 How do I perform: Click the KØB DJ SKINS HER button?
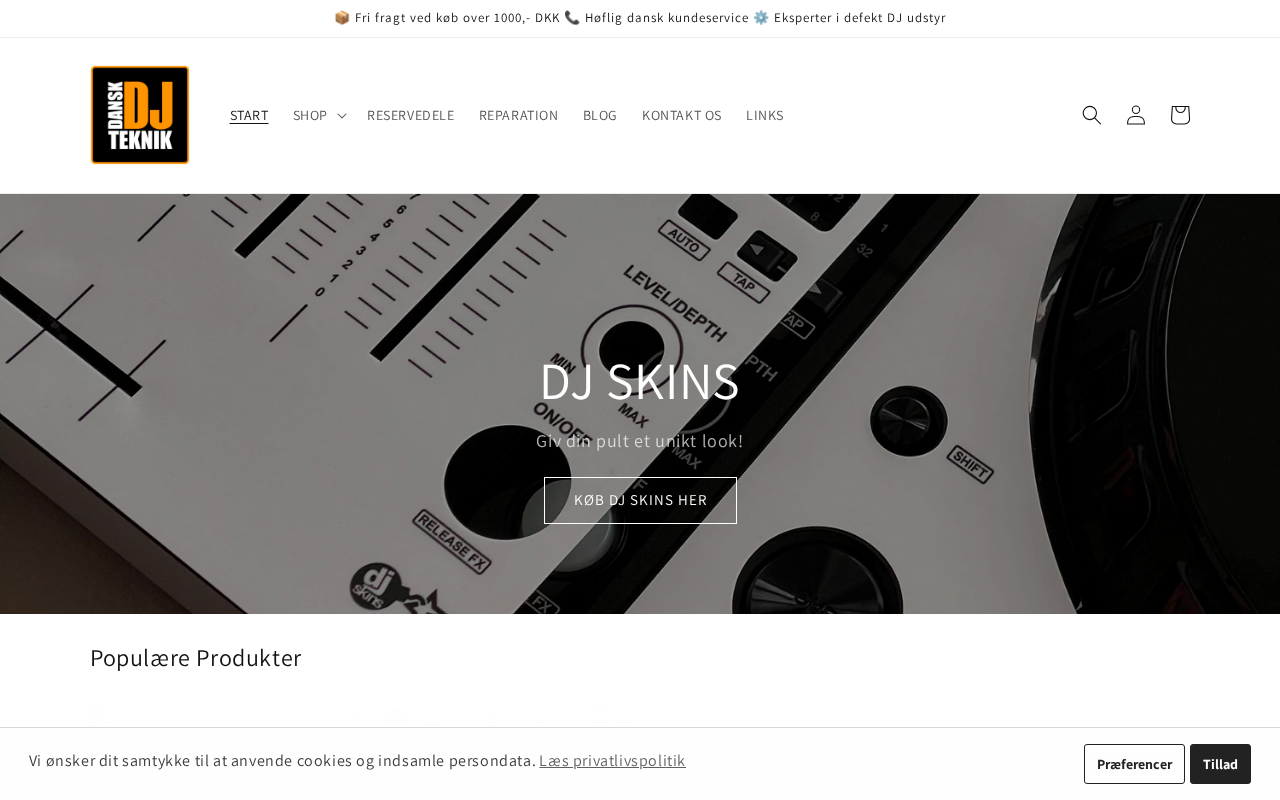pyautogui.click(x=640, y=500)
